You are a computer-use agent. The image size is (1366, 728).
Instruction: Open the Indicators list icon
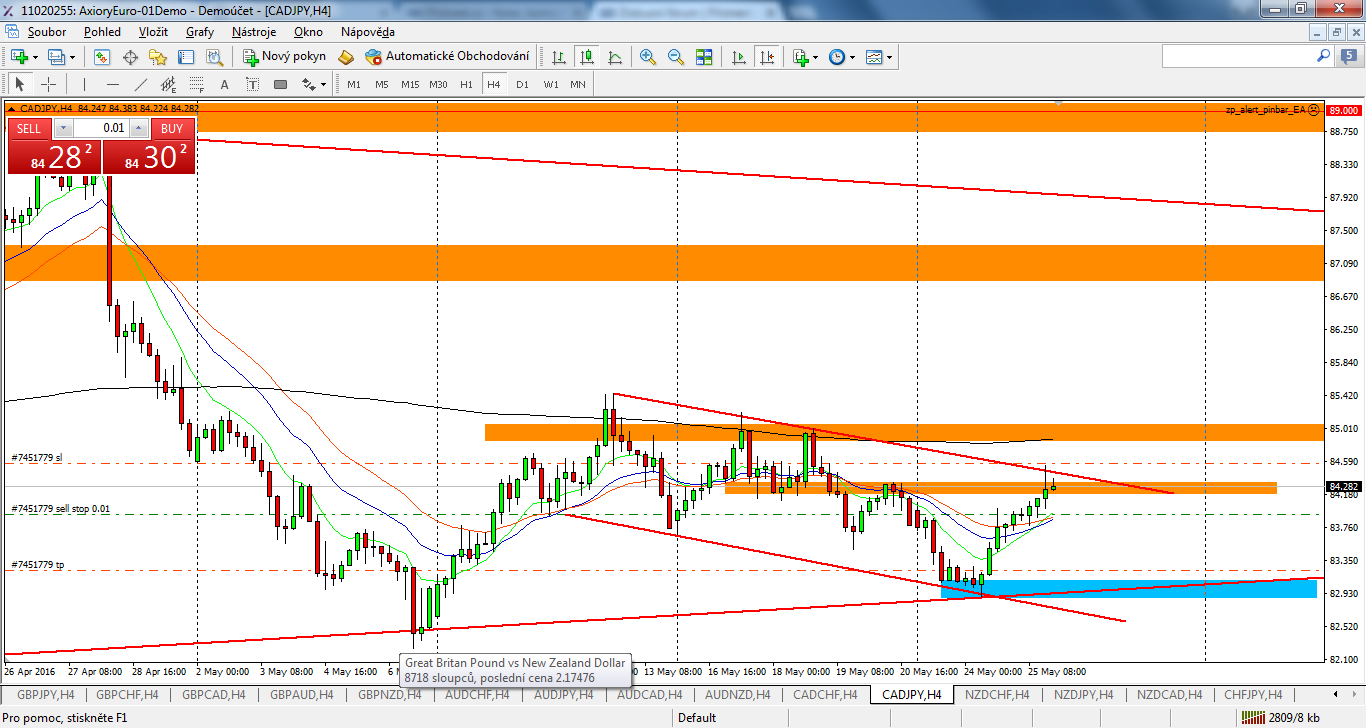click(799, 57)
